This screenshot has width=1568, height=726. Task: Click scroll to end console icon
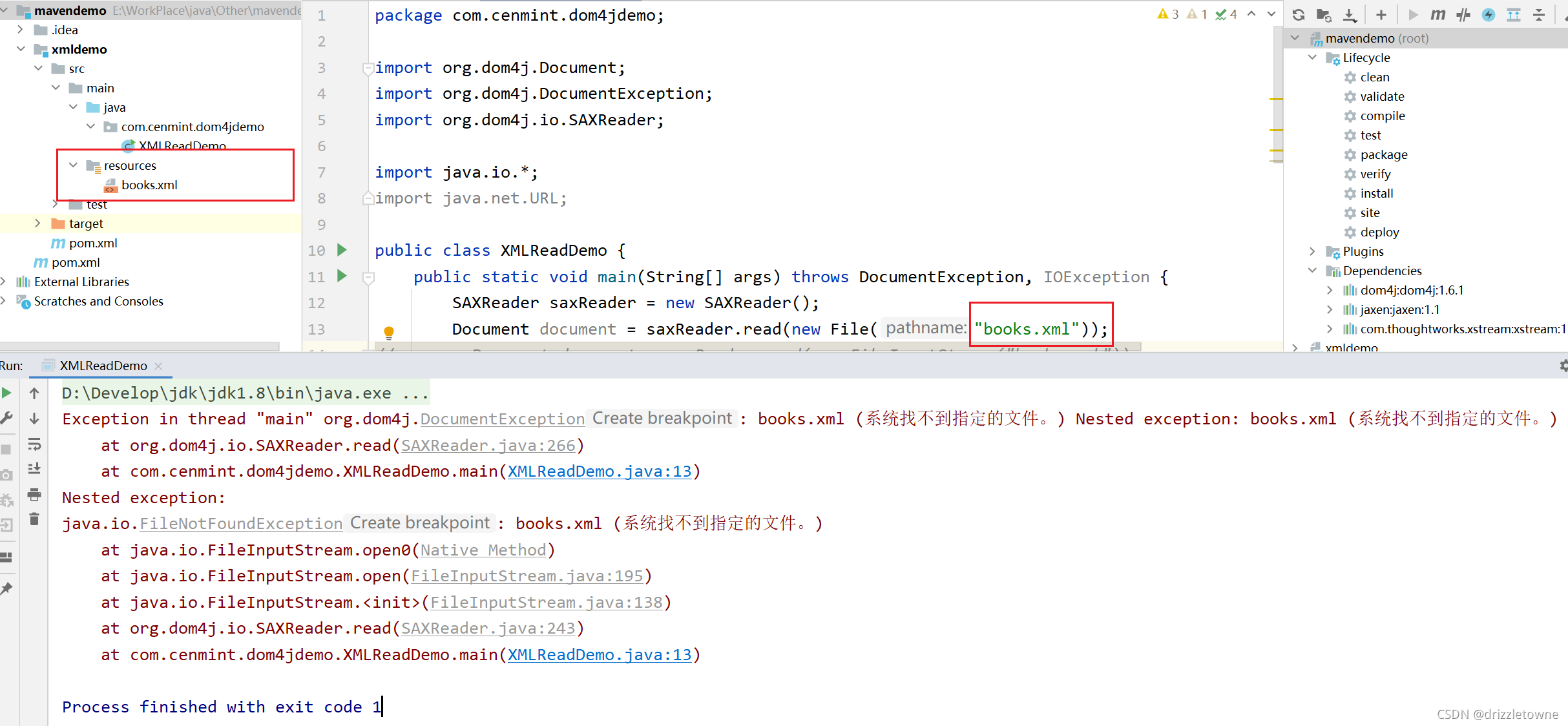[x=34, y=469]
